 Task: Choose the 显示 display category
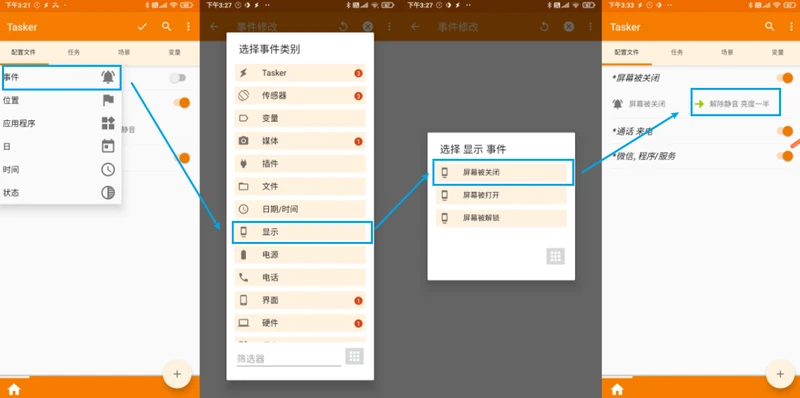(302, 232)
